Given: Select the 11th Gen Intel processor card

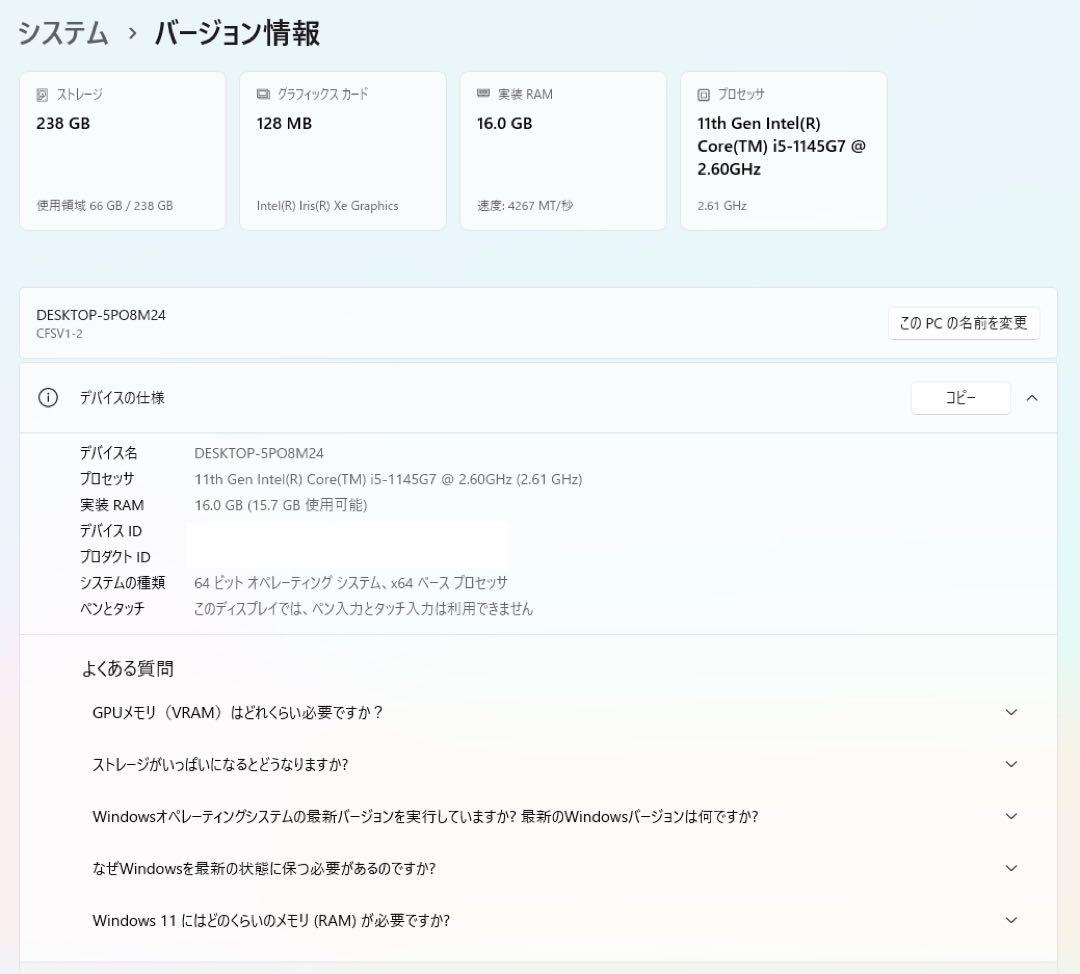Looking at the screenshot, I should tap(783, 150).
